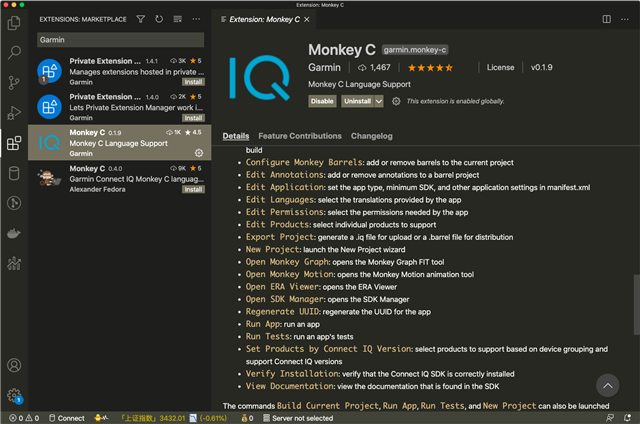This screenshot has height=424, width=640.
Task: Click Connect in the status bar
Action: (67, 418)
